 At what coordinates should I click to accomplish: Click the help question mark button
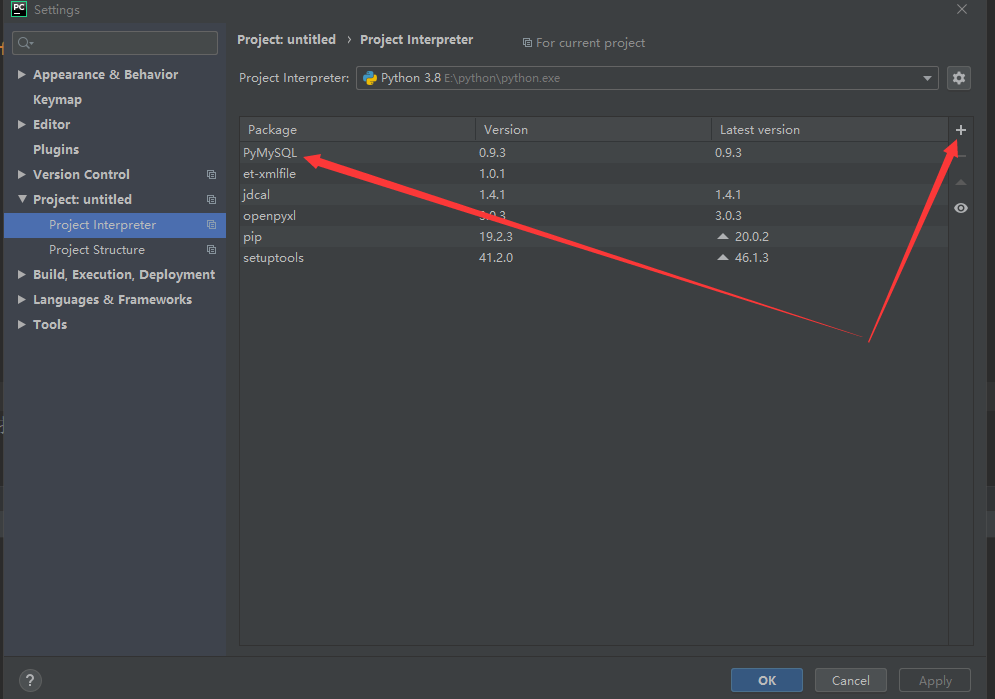pyautogui.click(x=30, y=681)
